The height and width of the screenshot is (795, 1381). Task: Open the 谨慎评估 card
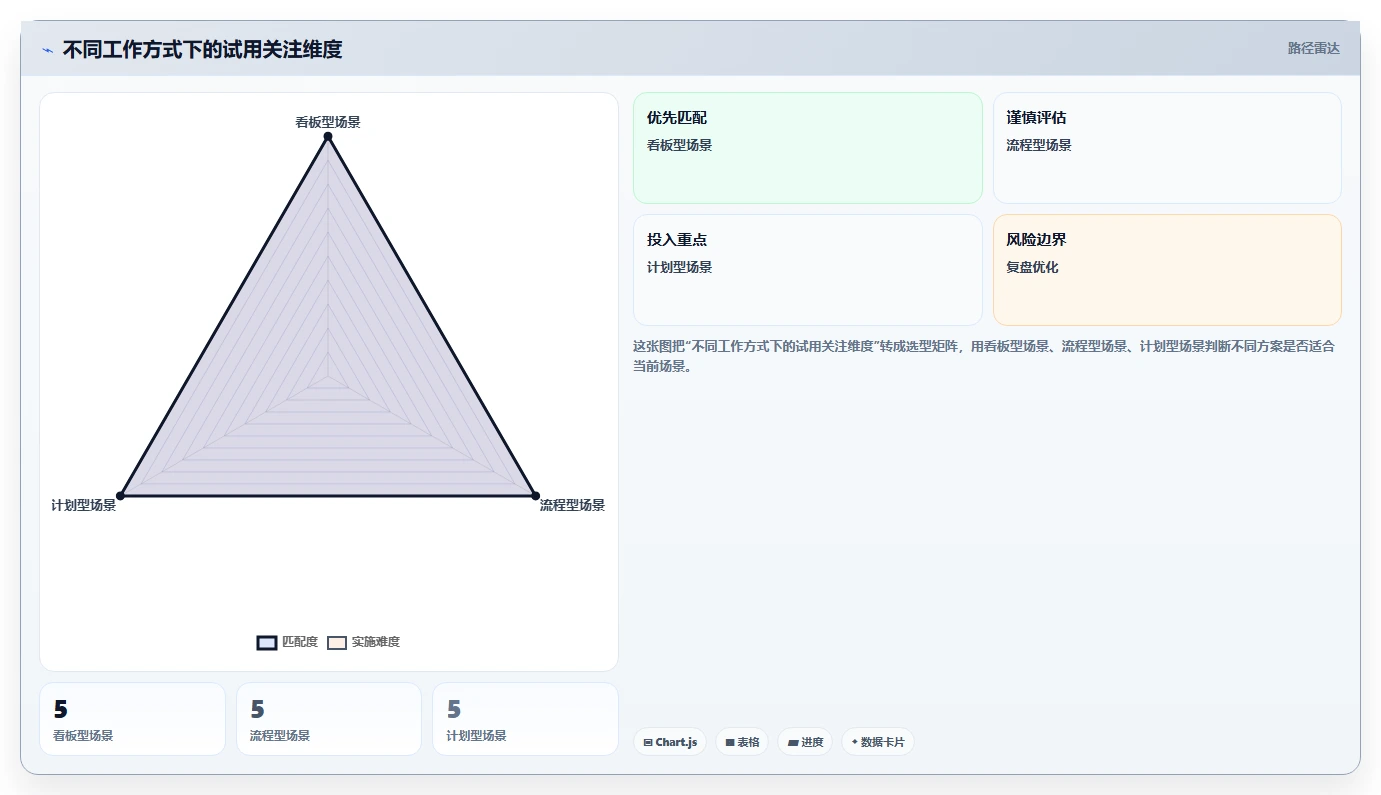[1167, 148]
